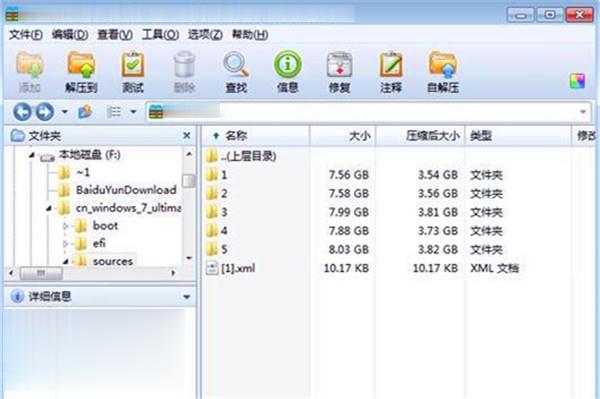The image size is (600, 399).
Task: Open the File (文件) menu
Action: click(x=26, y=35)
